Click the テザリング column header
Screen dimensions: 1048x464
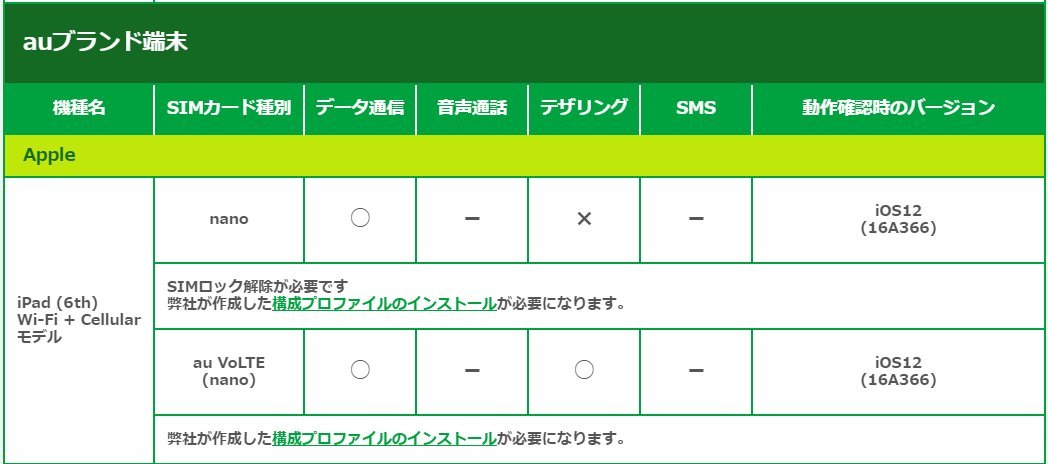click(x=584, y=109)
